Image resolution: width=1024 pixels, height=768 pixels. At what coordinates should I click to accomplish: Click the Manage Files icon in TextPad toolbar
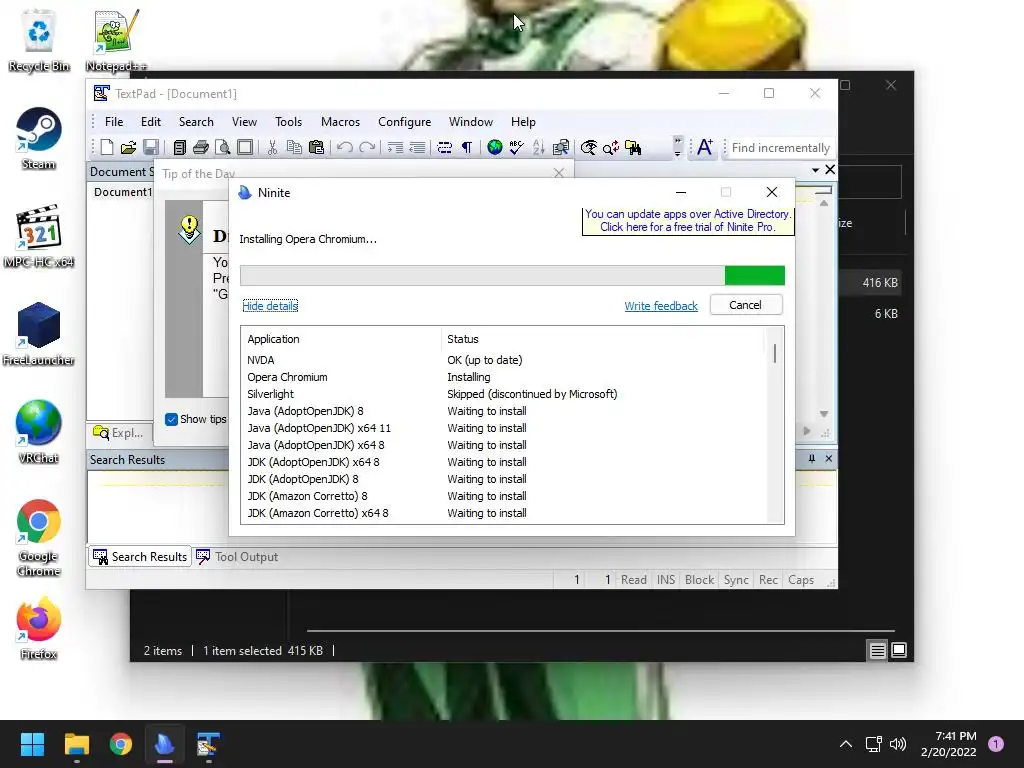pyautogui.click(x=180, y=148)
